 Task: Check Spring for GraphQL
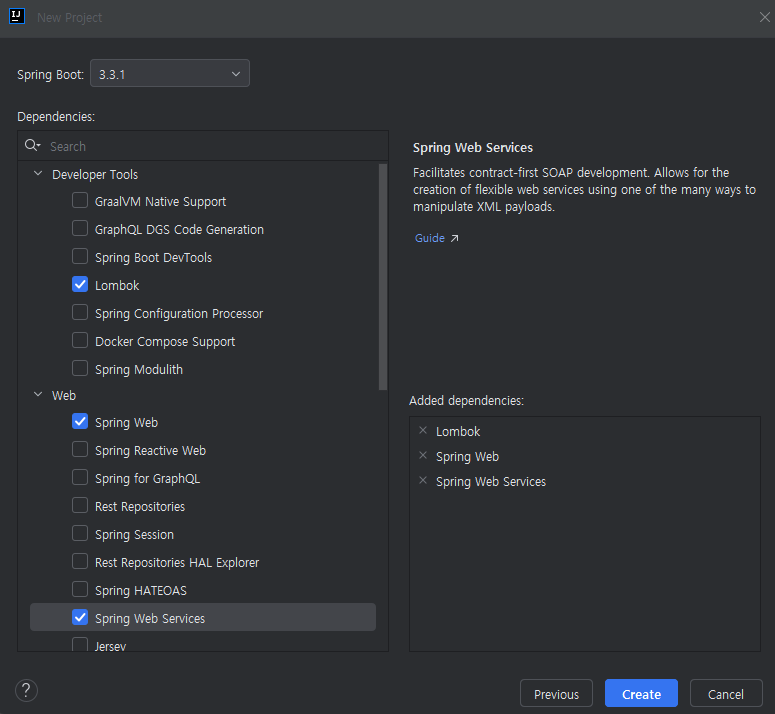80,477
